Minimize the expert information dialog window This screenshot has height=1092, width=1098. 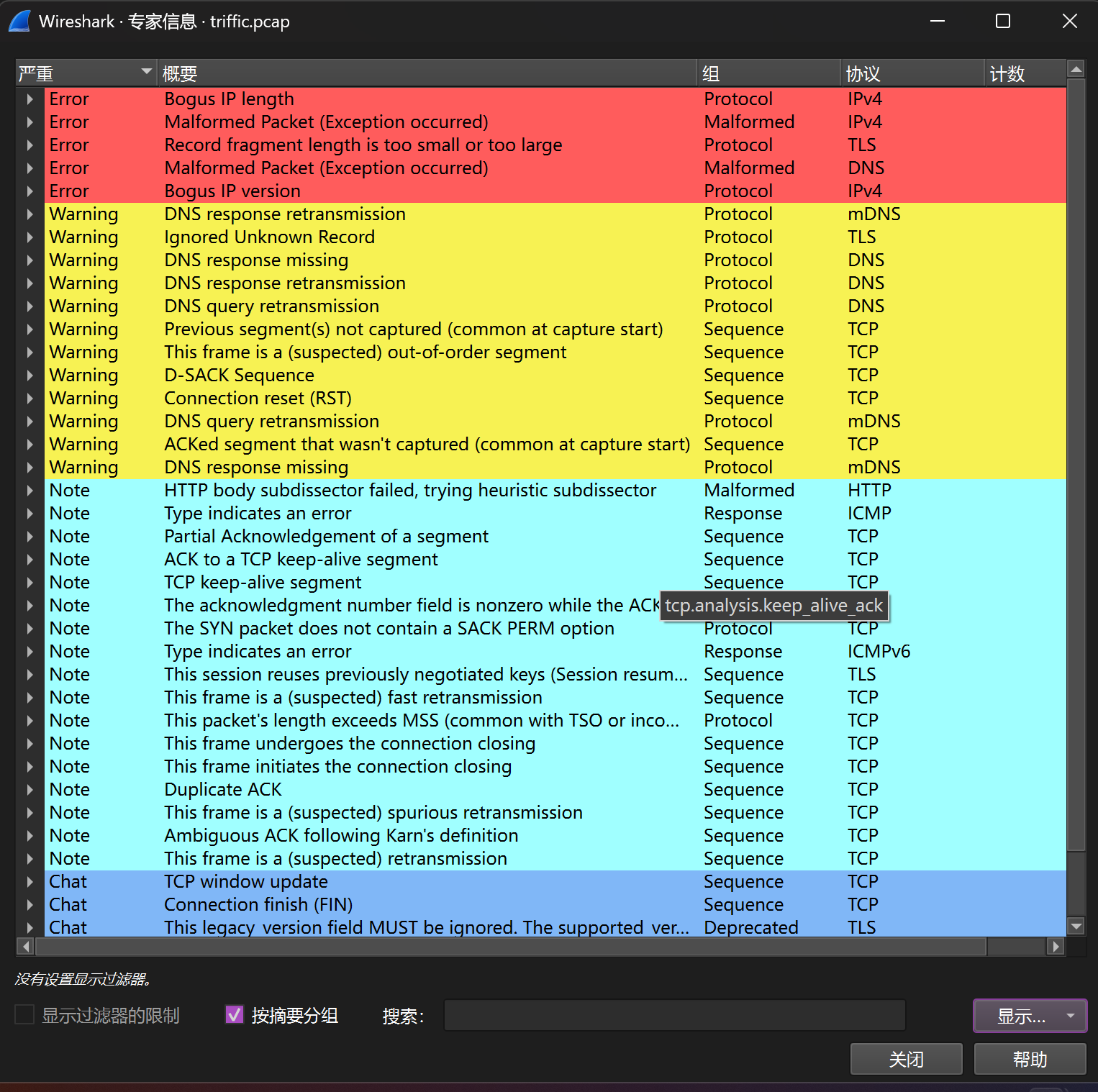click(938, 21)
